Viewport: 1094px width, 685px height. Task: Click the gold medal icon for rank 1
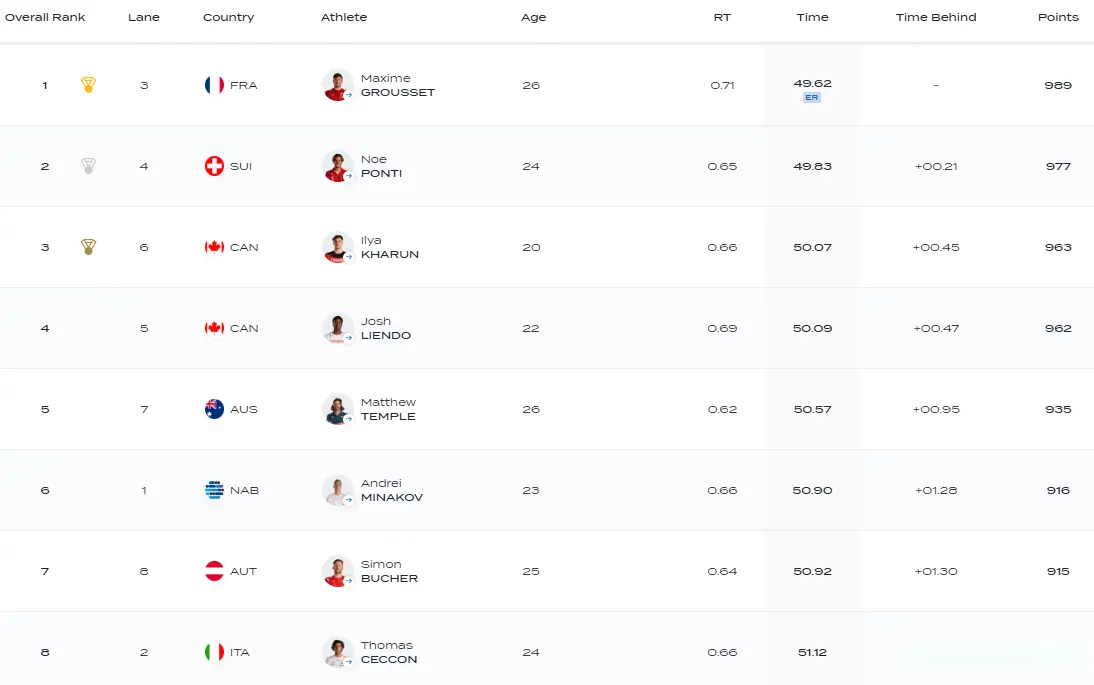[88, 84]
